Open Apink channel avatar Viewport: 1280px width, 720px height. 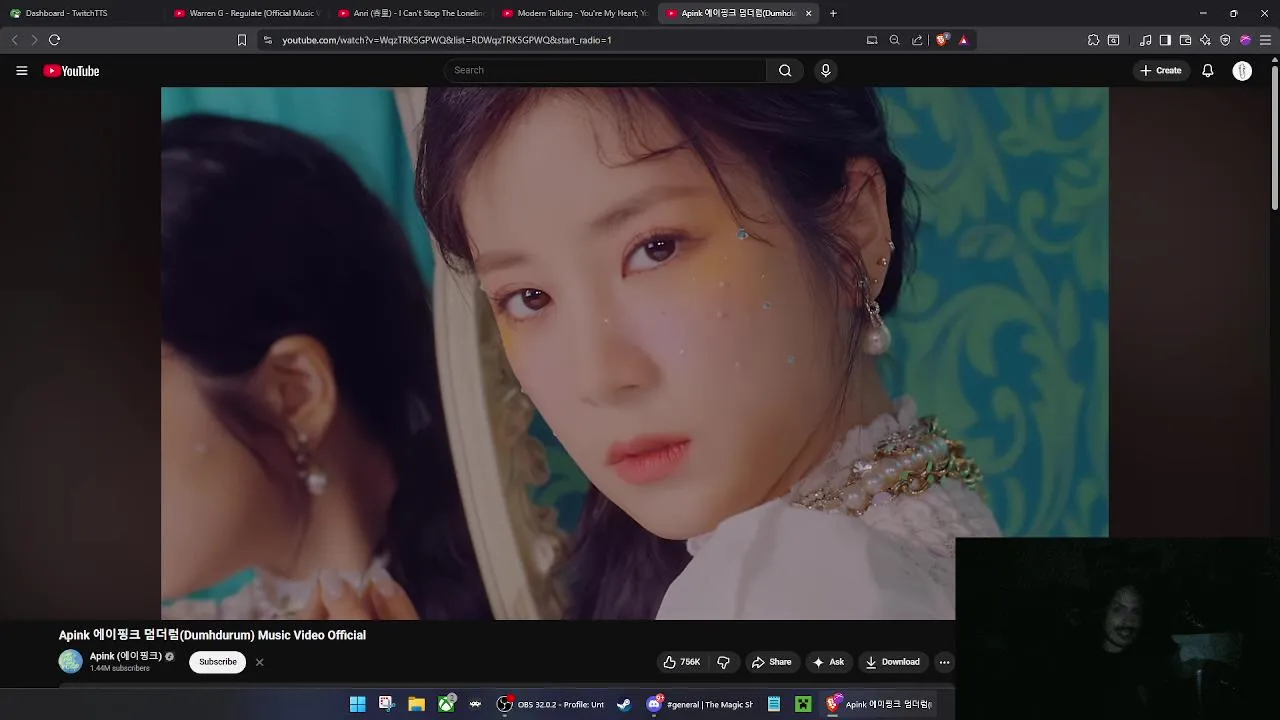[x=71, y=661]
